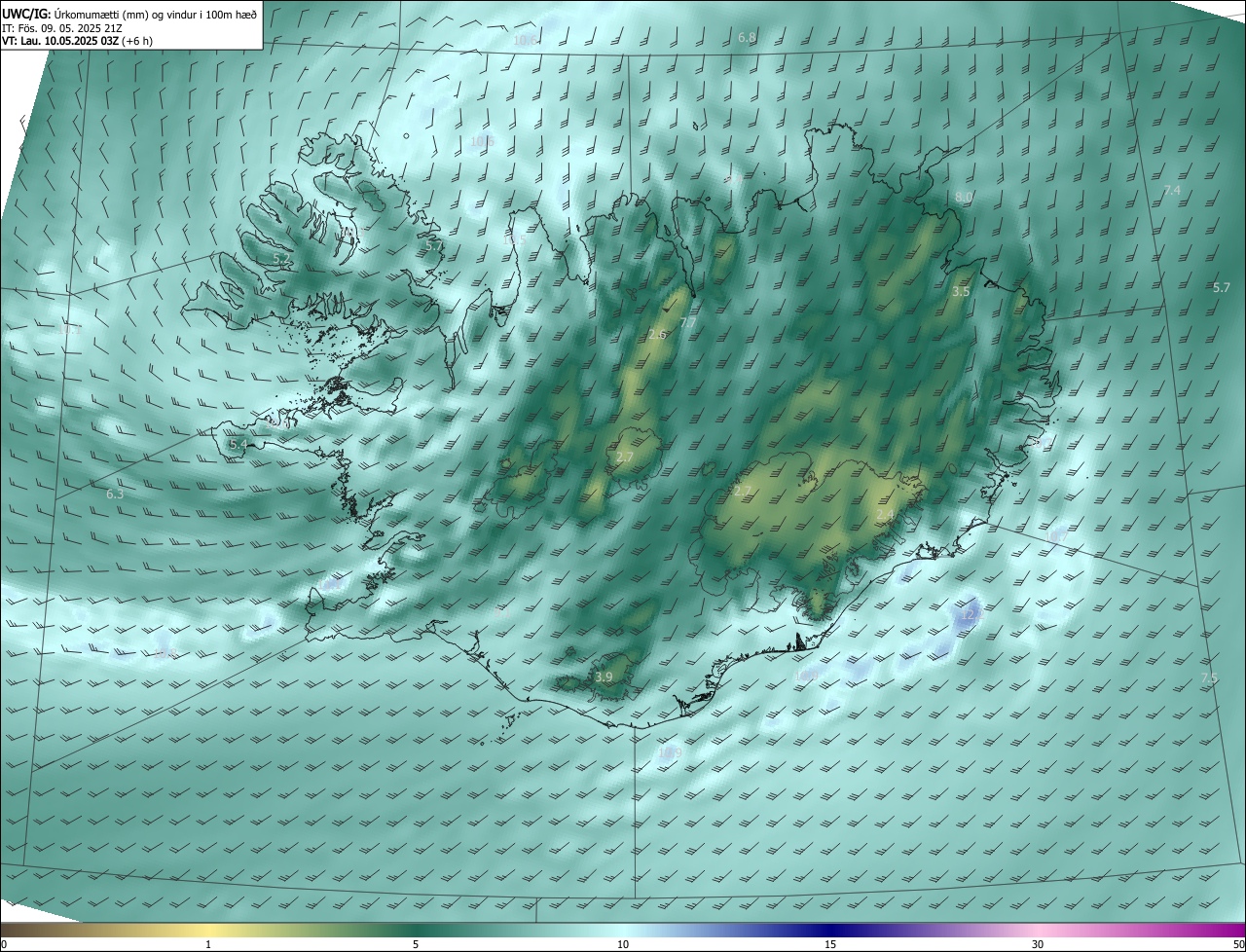Select the 7.7 value label on the map
Viewport: 1246px width, 952px height.
(687, 322)
